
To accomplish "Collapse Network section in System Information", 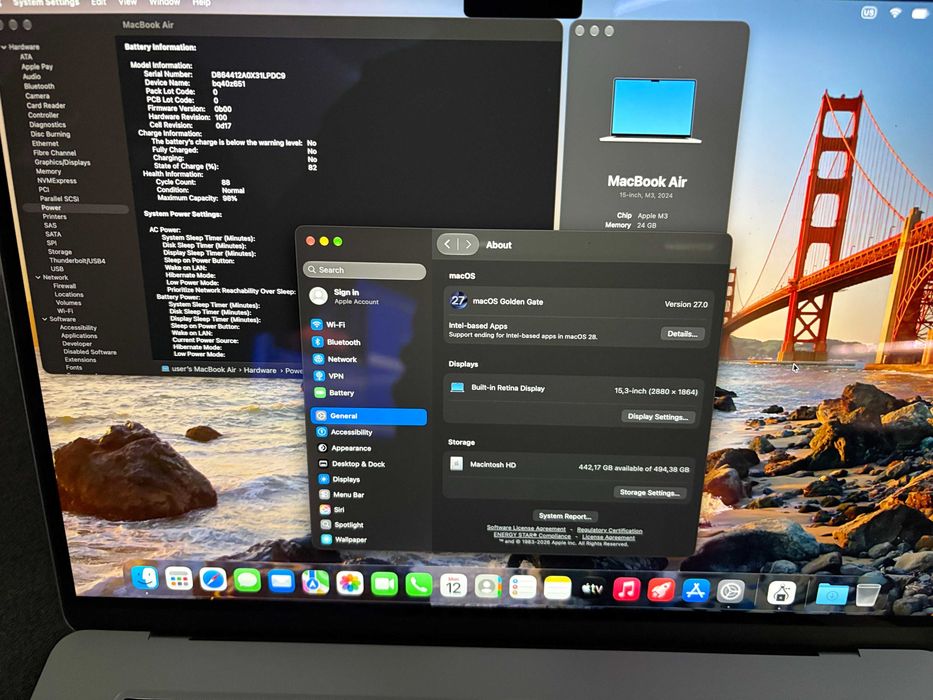I will tap(38, 277).
